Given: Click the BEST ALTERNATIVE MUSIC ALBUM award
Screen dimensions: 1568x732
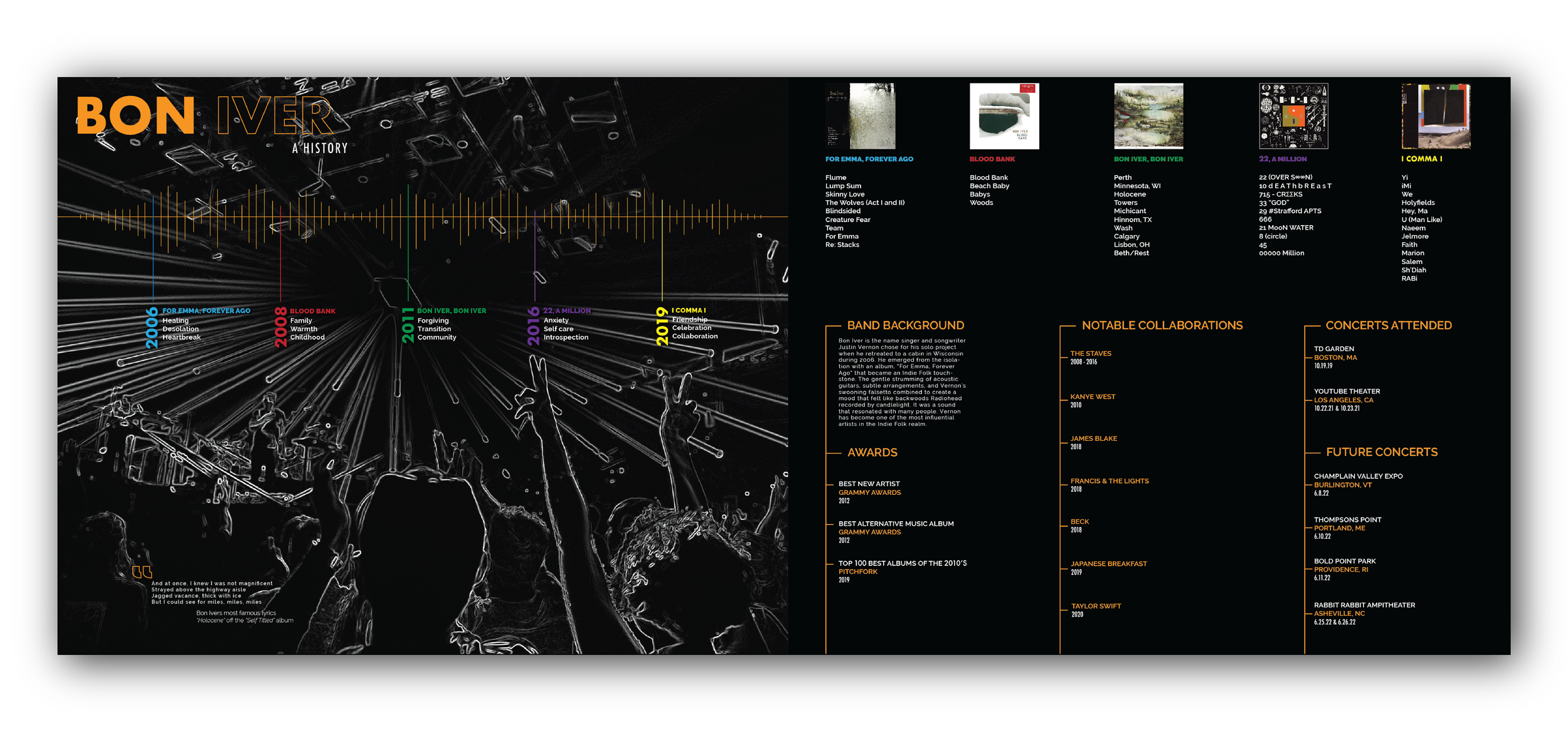Looking at the screenshot, I should (896, 532).
